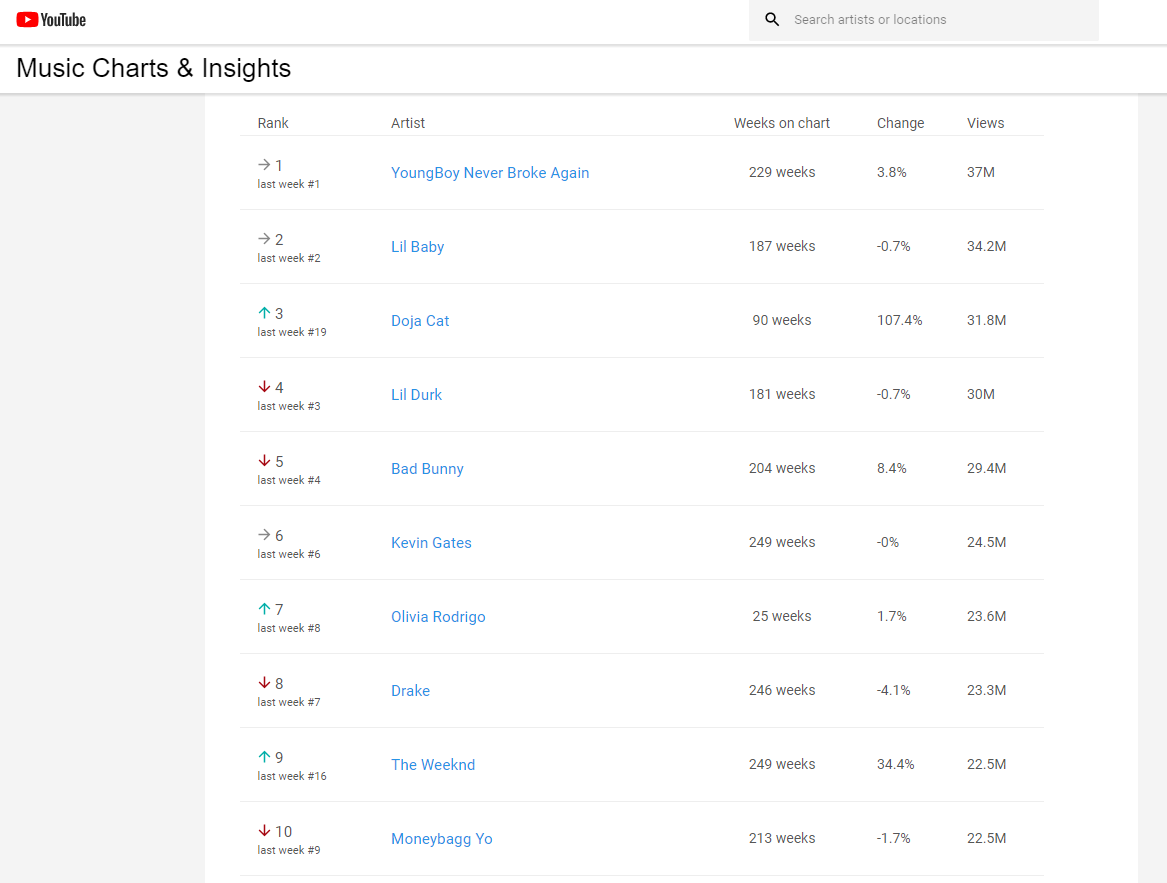This screenshot has width=1167, height=883.
Task: Click the right arrow beside rank 6
Action: (x=264, y=535)
